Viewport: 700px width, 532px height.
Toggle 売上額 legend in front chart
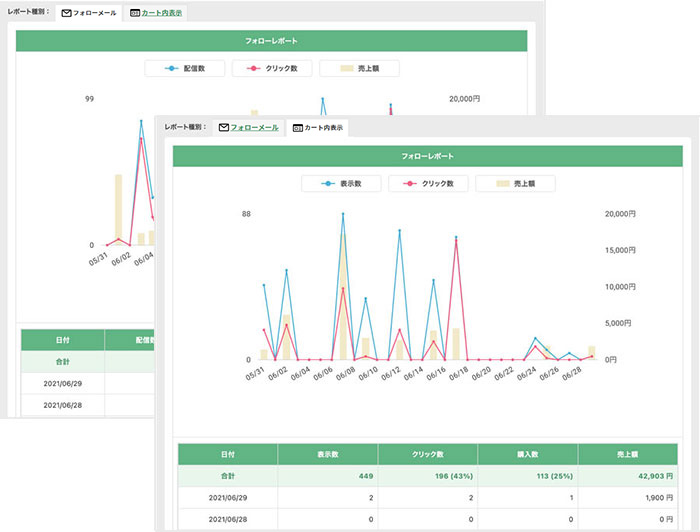516,183
